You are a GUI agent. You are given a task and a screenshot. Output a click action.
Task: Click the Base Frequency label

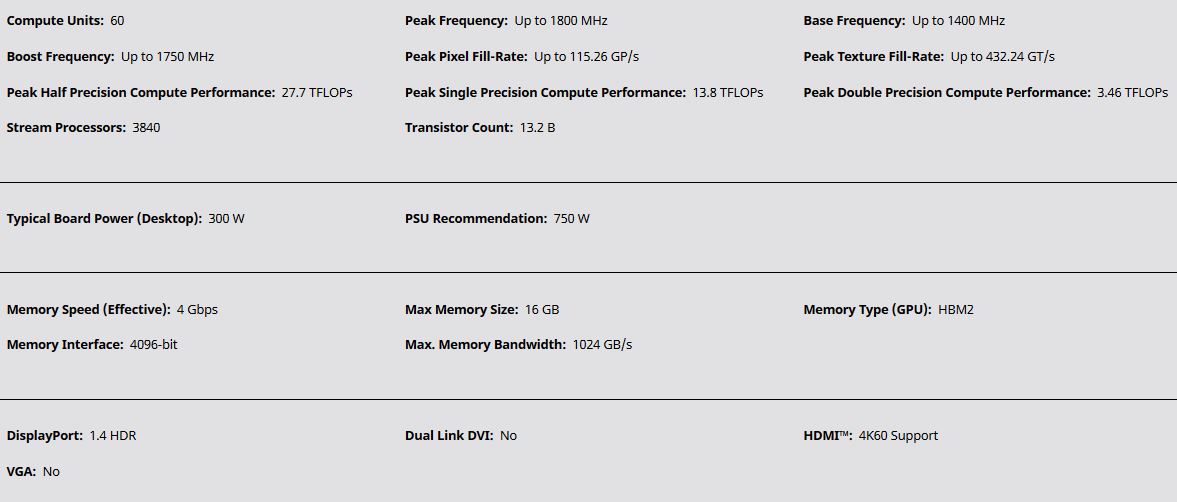(854, 21)
